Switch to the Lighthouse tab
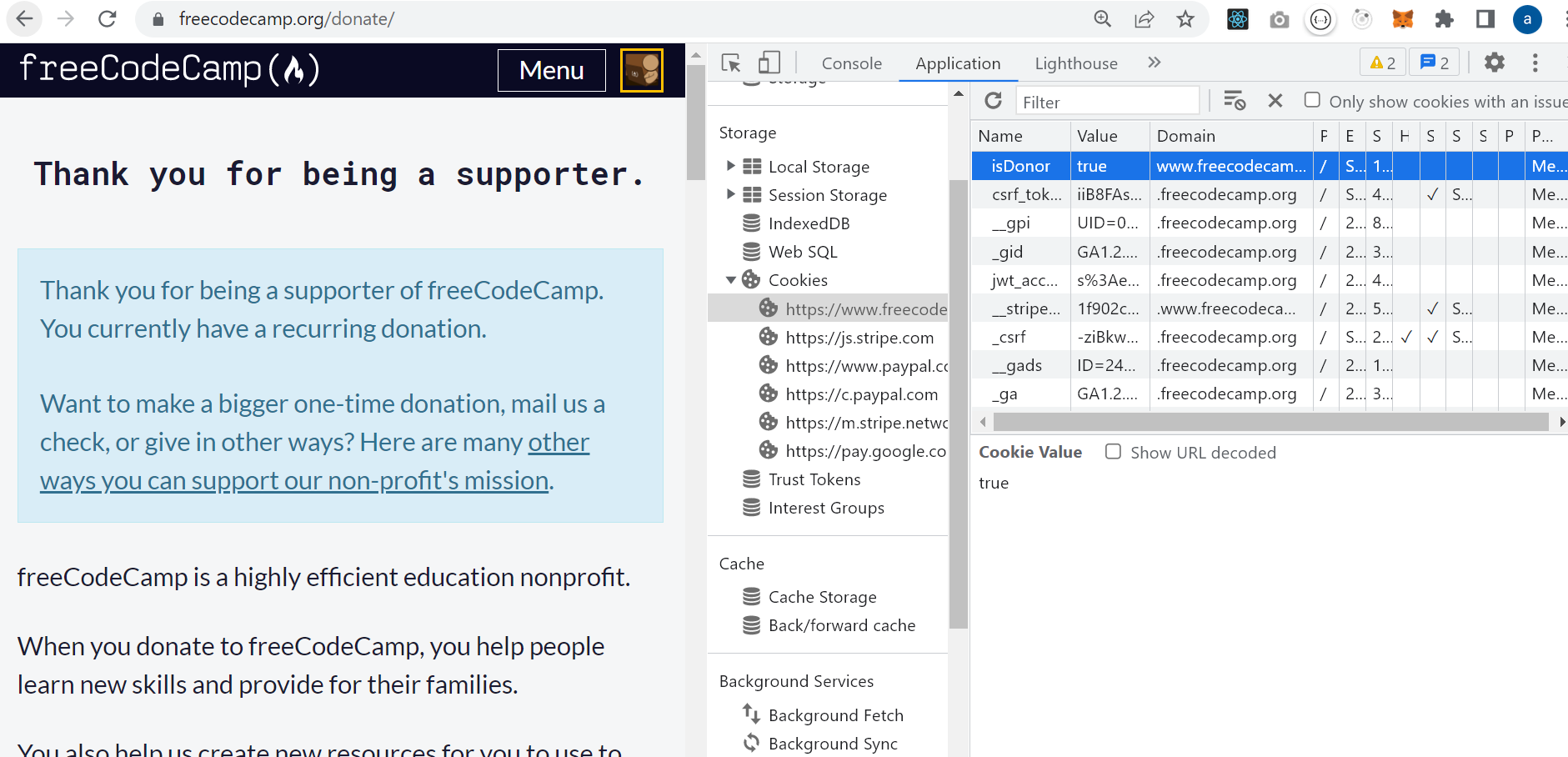 point(1075,63)
